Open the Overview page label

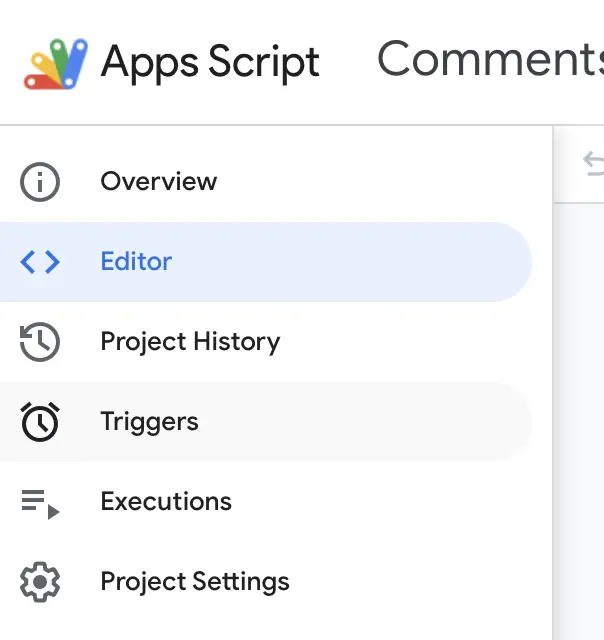point(158,182)
